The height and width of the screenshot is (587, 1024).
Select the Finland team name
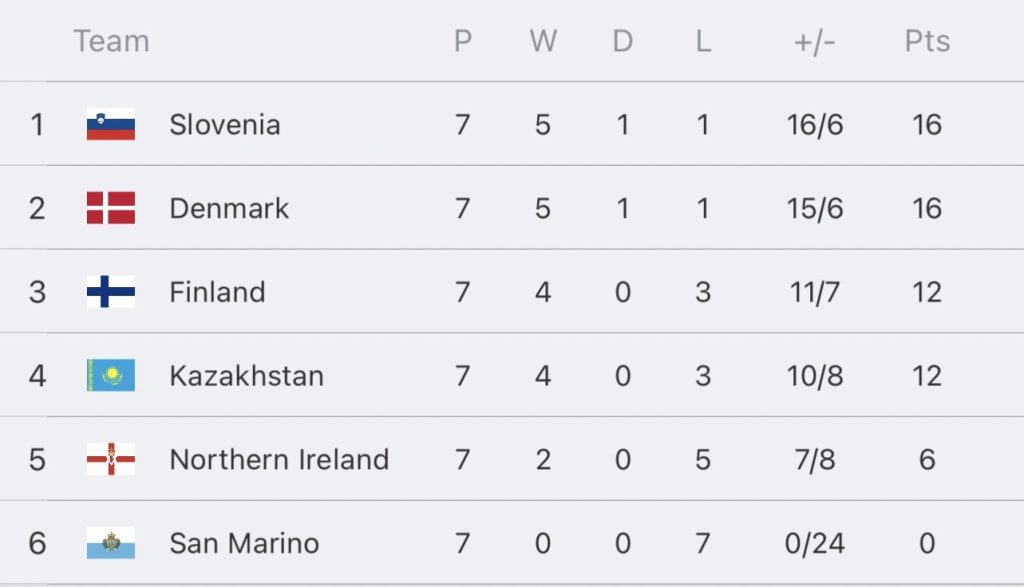point(217,292)
